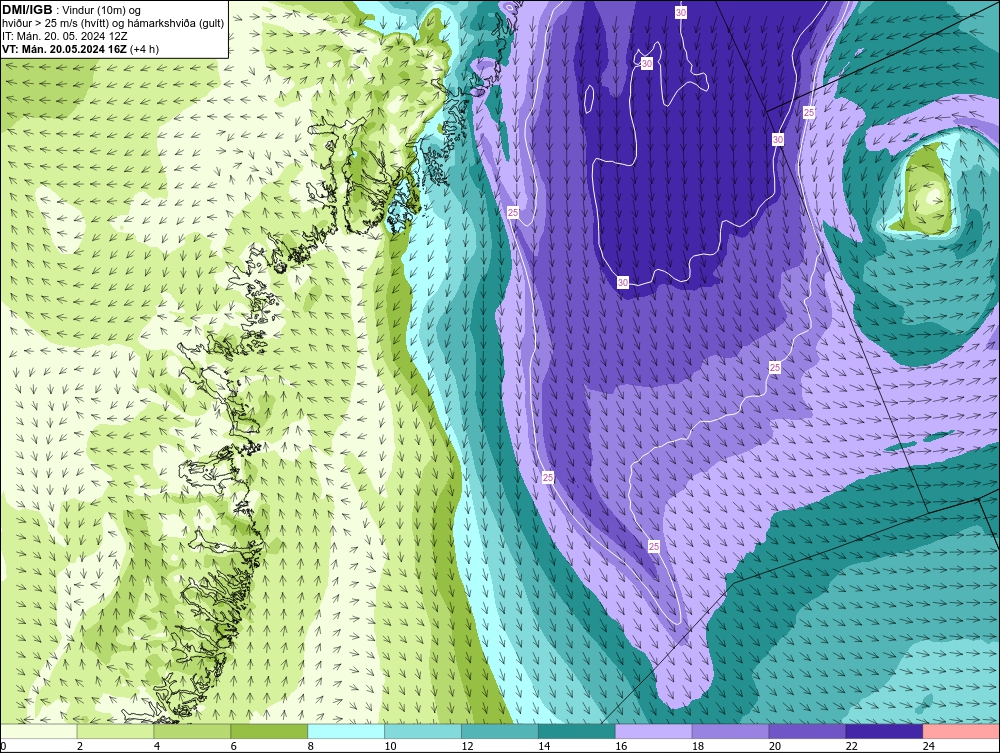
Task: Click the legend scale value 8
Action: (311, 746)
